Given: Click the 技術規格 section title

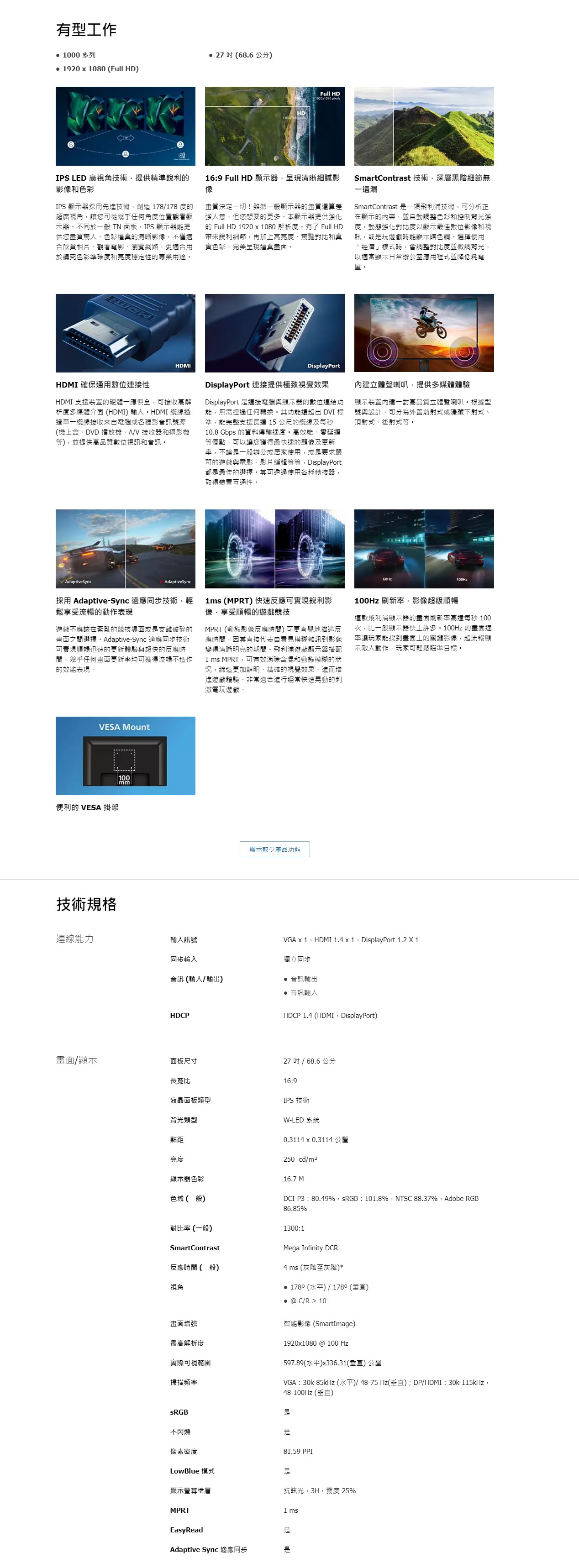Looking at the screenshot, I should [x=86, y=904].
